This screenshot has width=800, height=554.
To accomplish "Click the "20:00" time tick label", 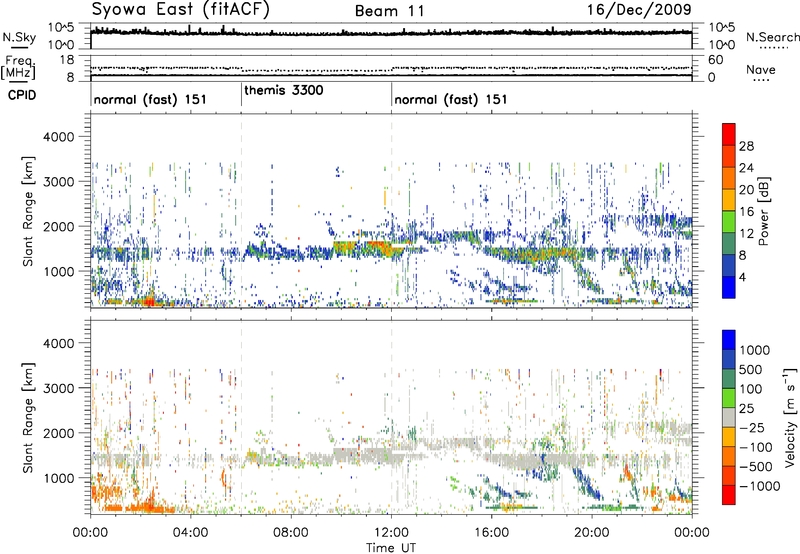I will click(592, 533).
